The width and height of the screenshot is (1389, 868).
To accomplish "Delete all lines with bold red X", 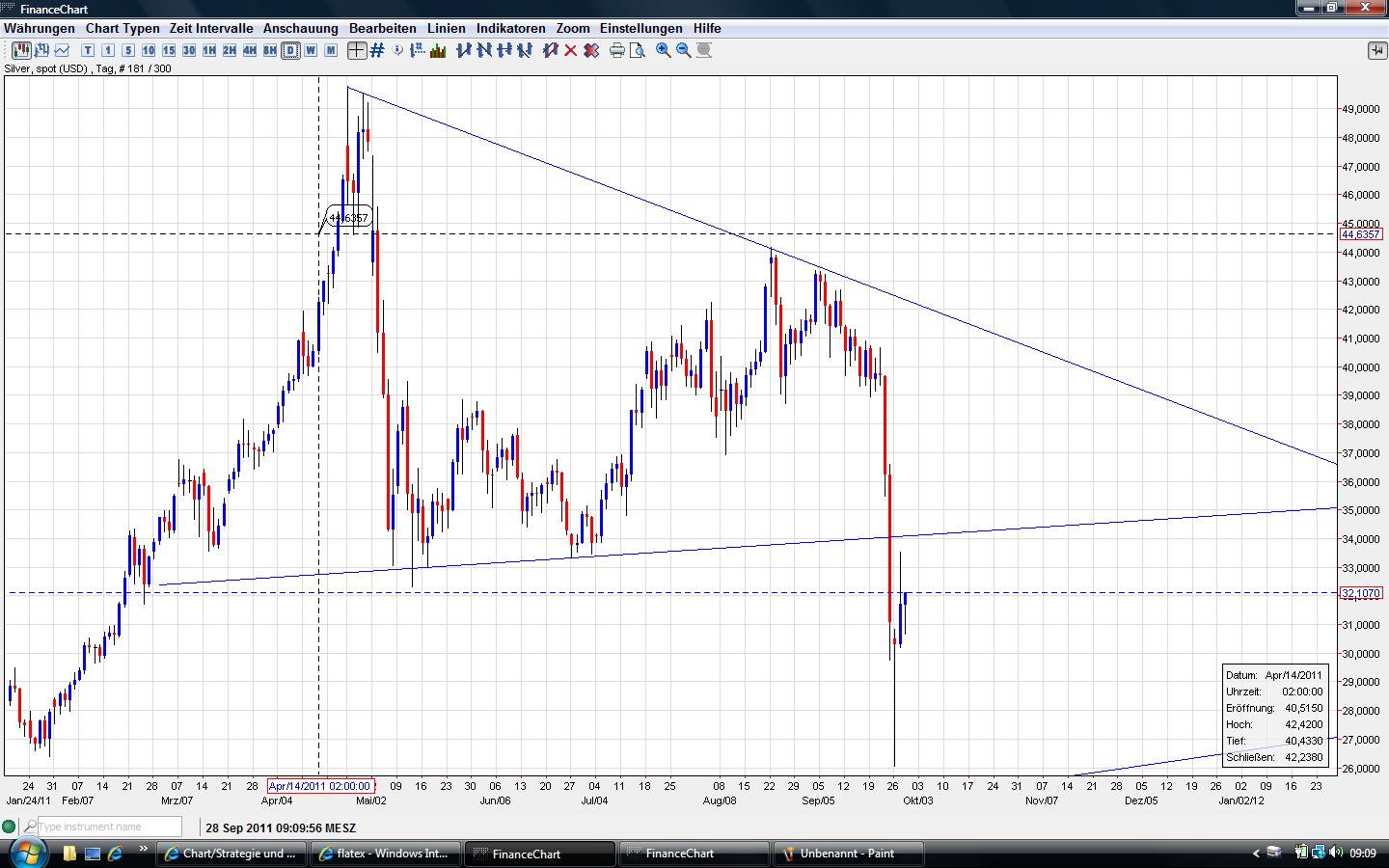I will click(591, 50).
